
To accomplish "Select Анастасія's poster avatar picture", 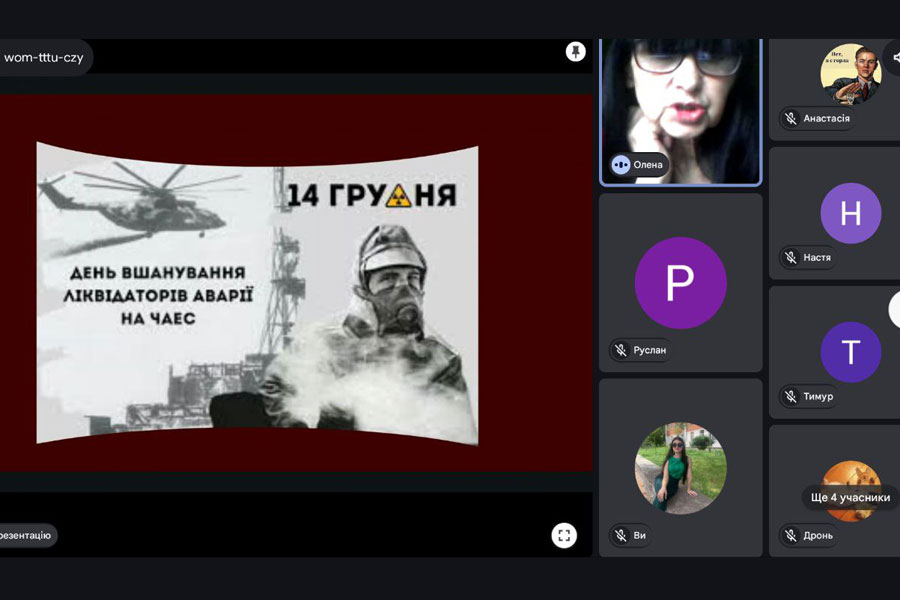I will click(x=851, y=74).
